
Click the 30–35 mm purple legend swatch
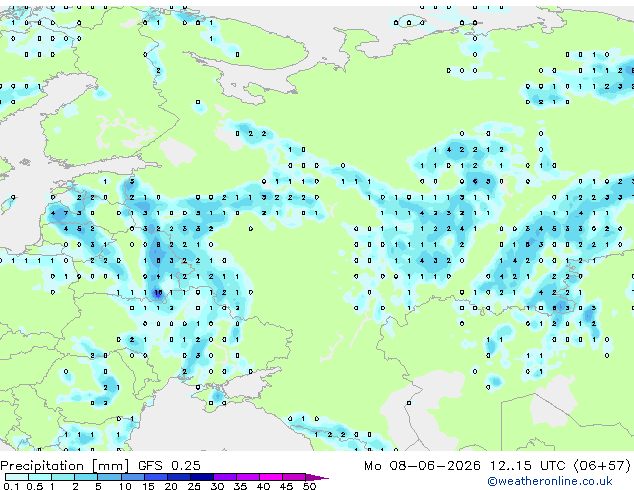[225, 477]
